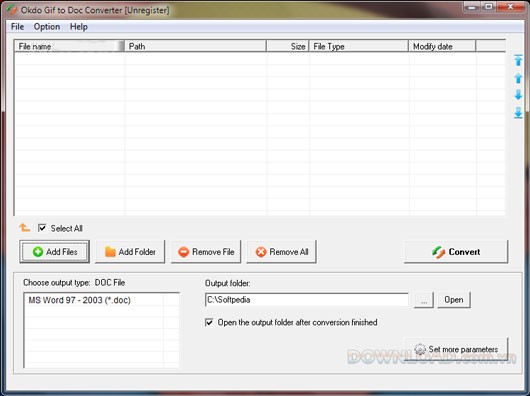Screen dimensions: 530x396
Task: Open the File menu
Action: pyautogui.click(x=17, y=27)
